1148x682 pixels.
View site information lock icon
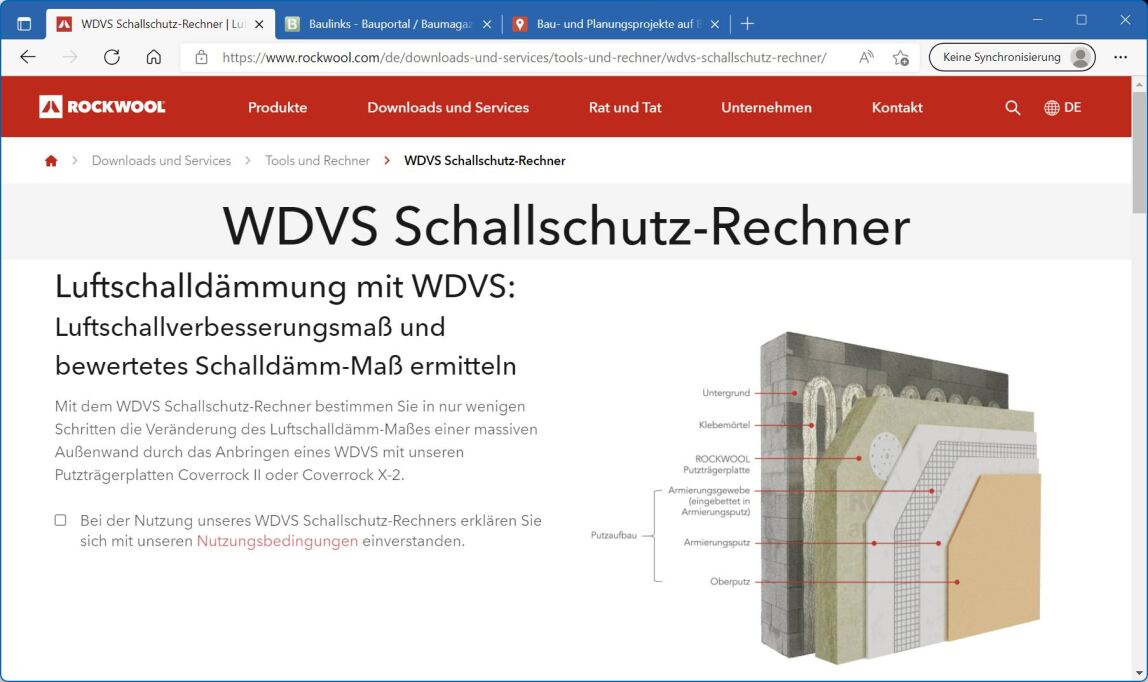(x=201, y=57)
